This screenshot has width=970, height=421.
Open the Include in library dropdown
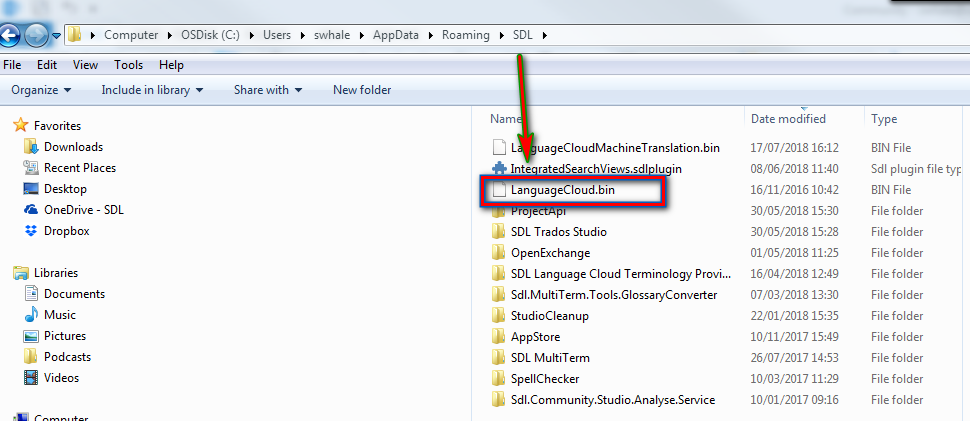point(152,90)
